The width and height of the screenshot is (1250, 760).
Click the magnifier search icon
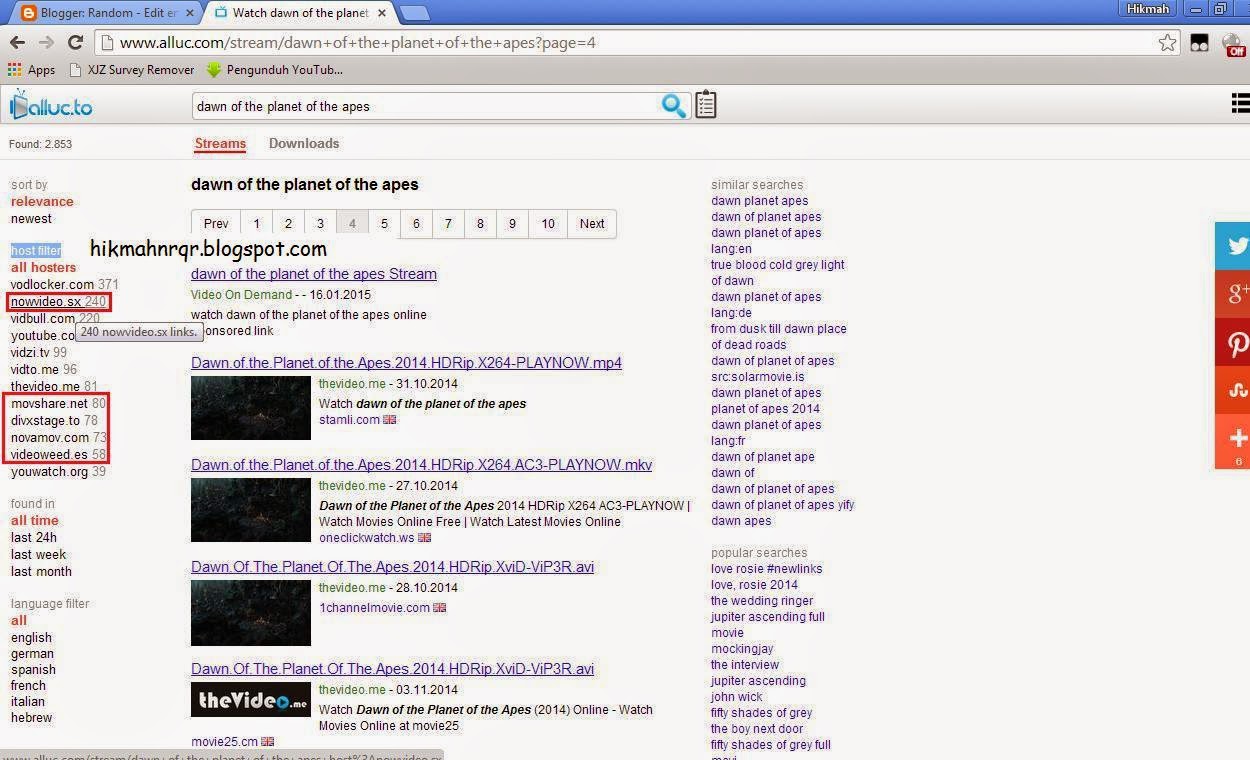[x=674, y=105]
